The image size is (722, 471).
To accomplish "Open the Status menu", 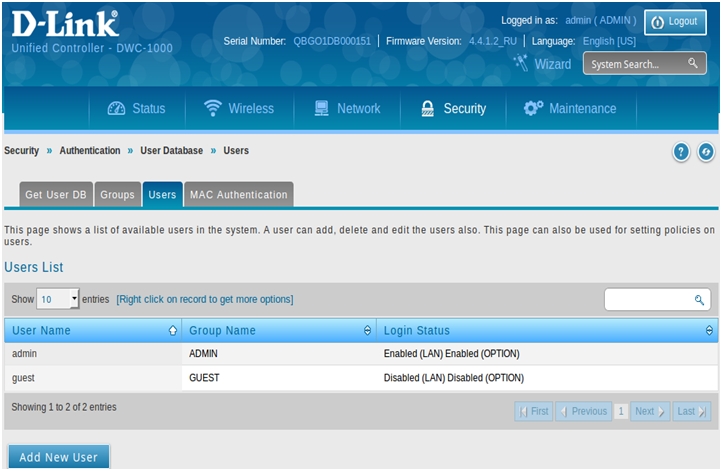I will 136,109.
